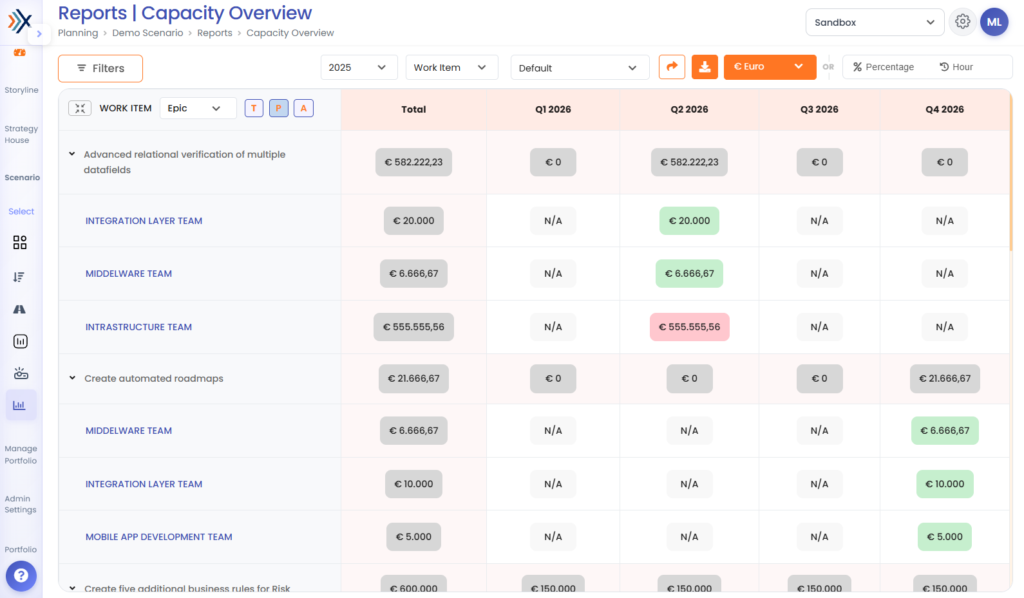The width and height of the screenshot is (1024, 598).
Task: Click the collapse-all icon beside WORK ITEM
Action: 80,108
